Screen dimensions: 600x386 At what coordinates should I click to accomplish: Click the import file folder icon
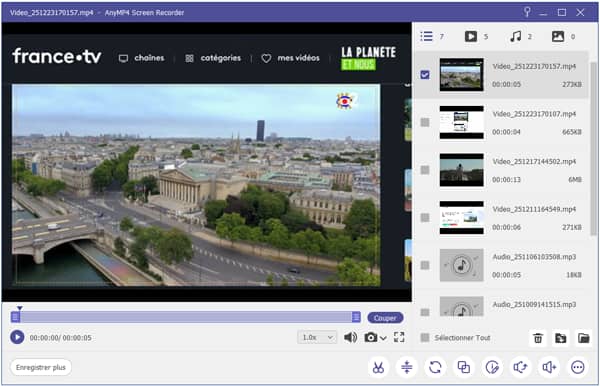(x=561, y=338)
